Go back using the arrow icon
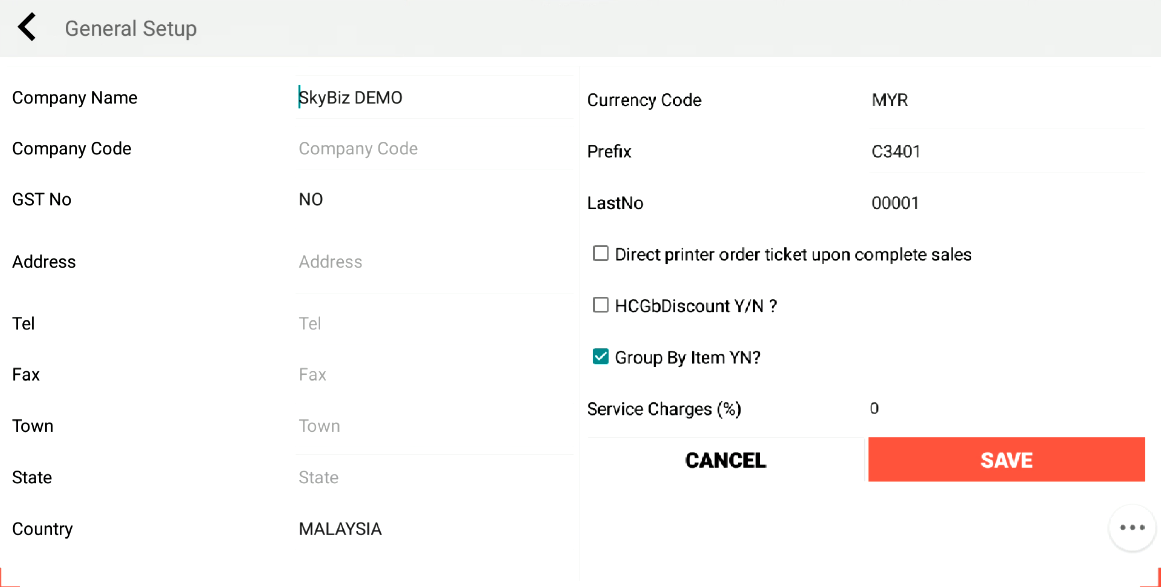This screenshot has width=1161, height=587. click(27, 28)
